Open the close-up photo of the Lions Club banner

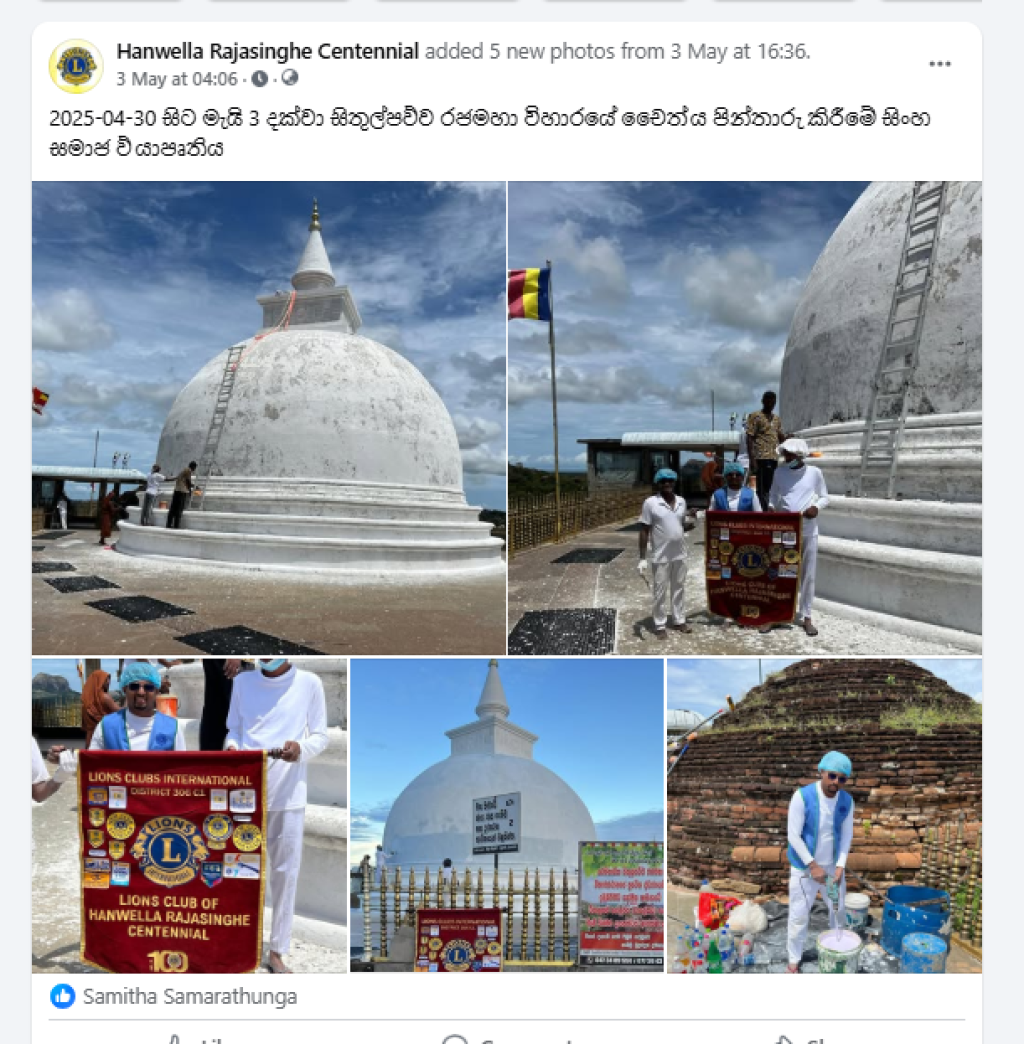189,816
